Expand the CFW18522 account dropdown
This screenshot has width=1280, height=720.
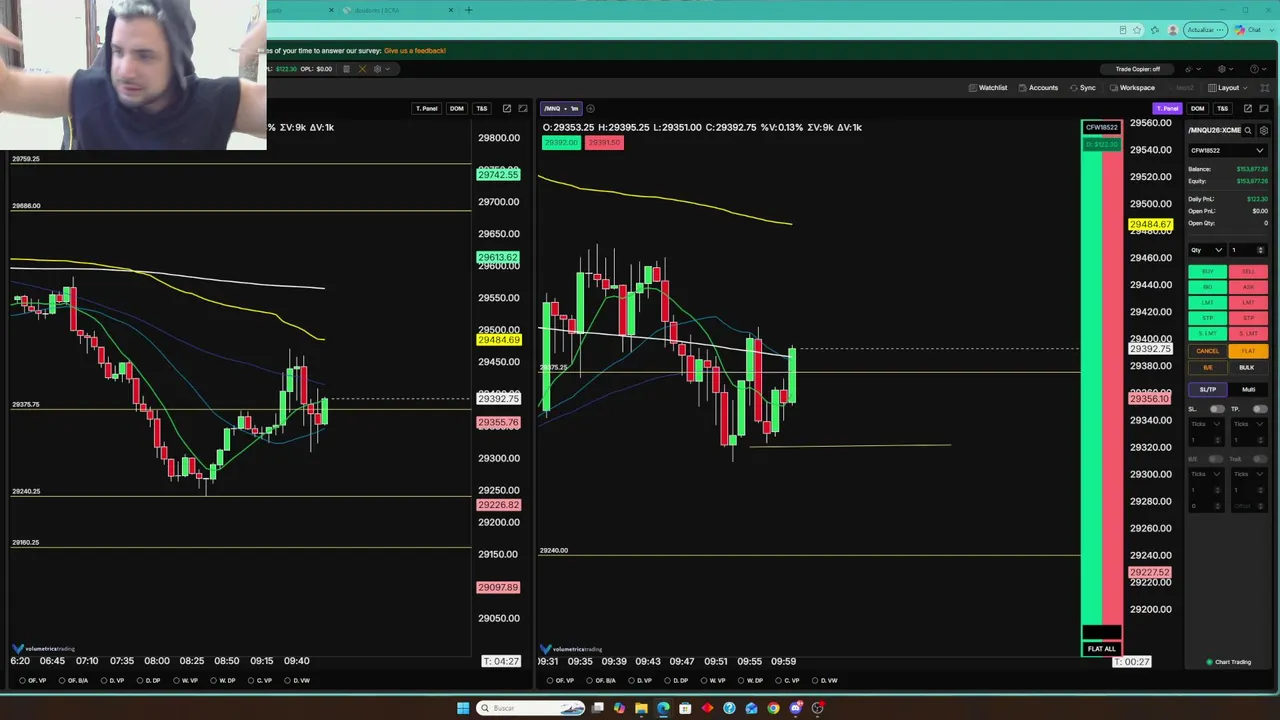coord(1227,151)
